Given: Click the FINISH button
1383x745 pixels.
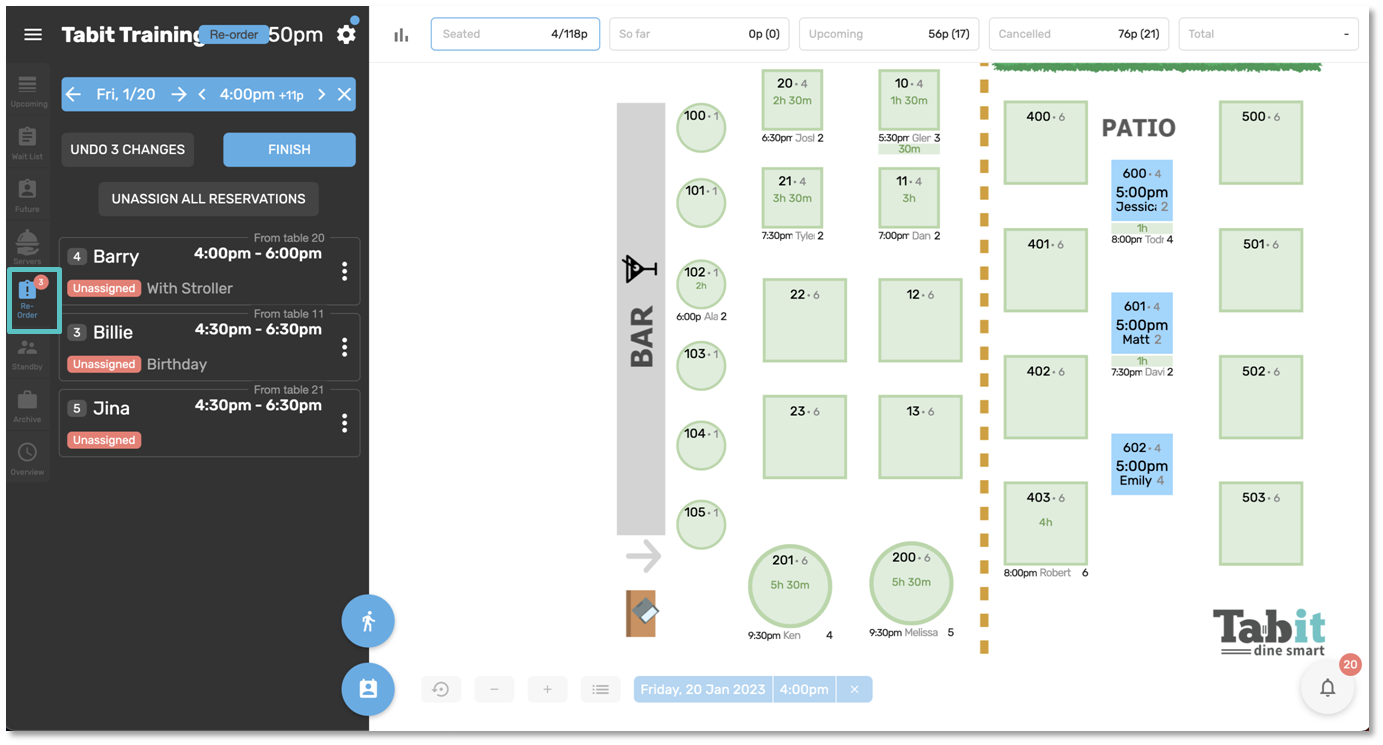Looking at the screenshot, I should tap(289, 150).
